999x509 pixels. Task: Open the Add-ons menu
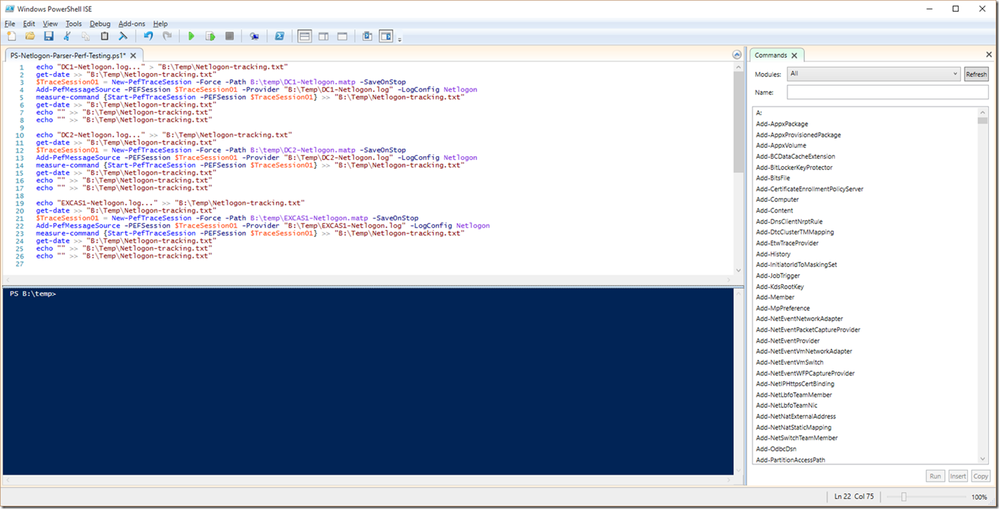(x=132, y=24)
